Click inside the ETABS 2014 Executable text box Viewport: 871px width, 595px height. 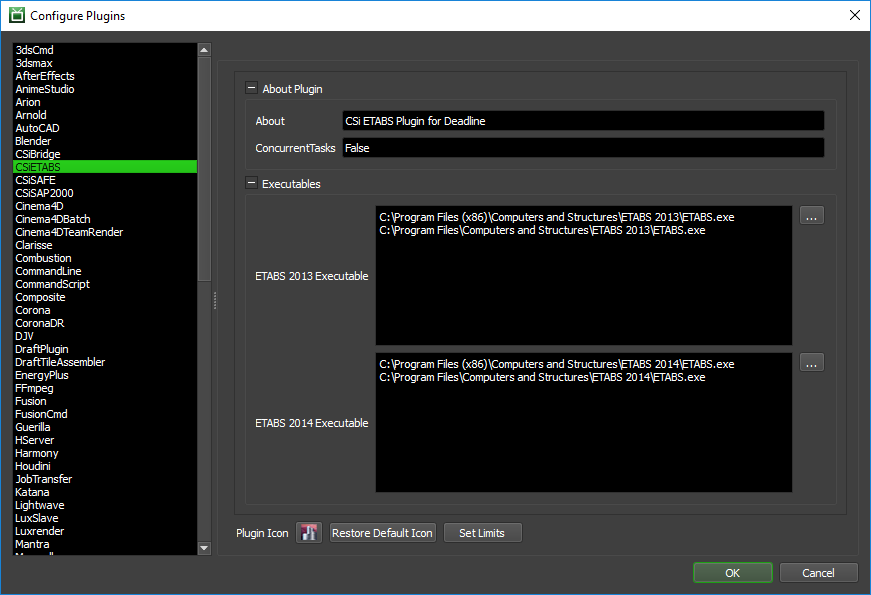(x=584, y=423)
